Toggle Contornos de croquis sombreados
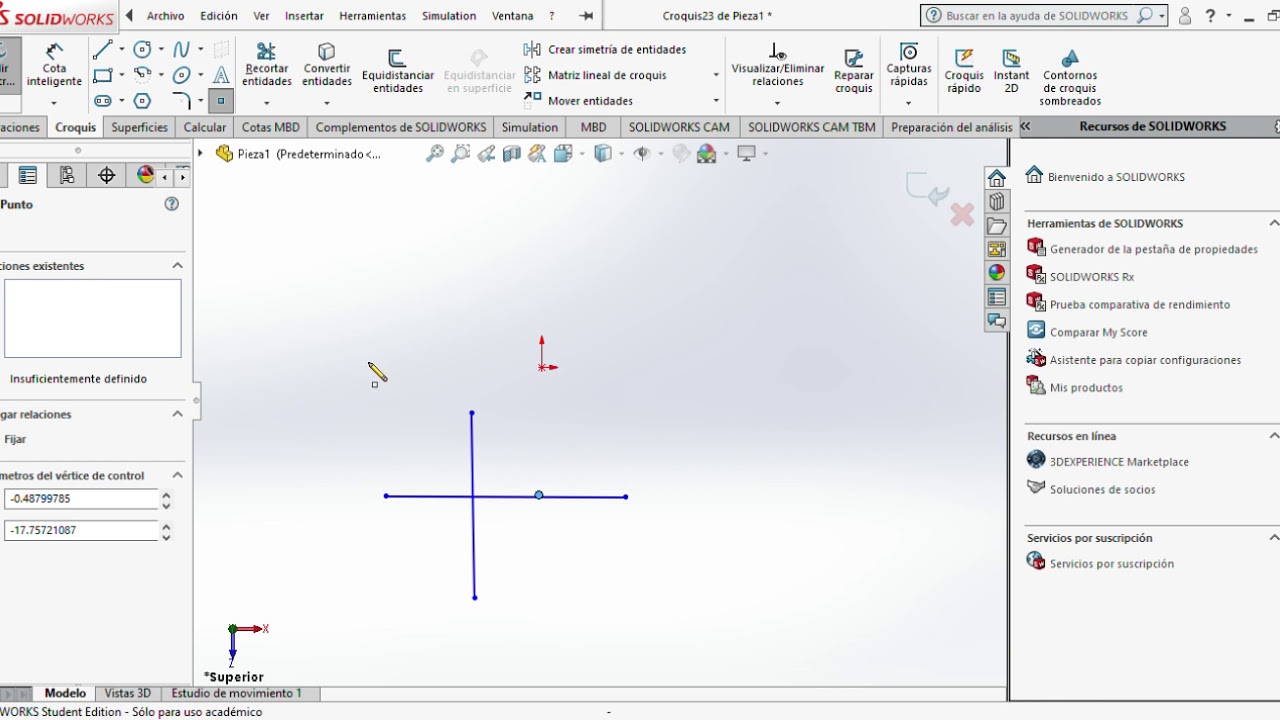The height and width of the screenshot is (720, 1280). point(1070,78)
